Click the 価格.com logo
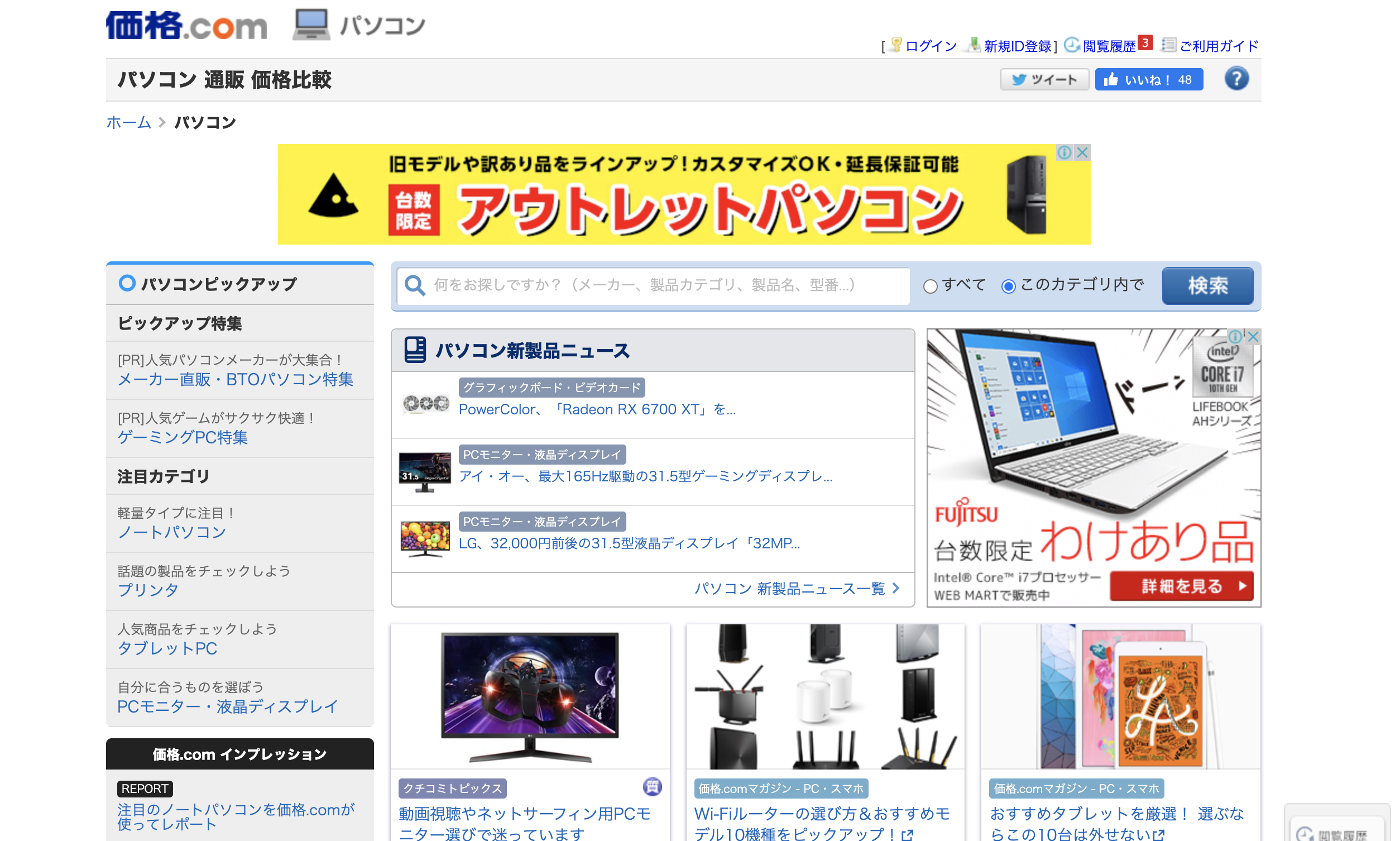 (186, 26)
